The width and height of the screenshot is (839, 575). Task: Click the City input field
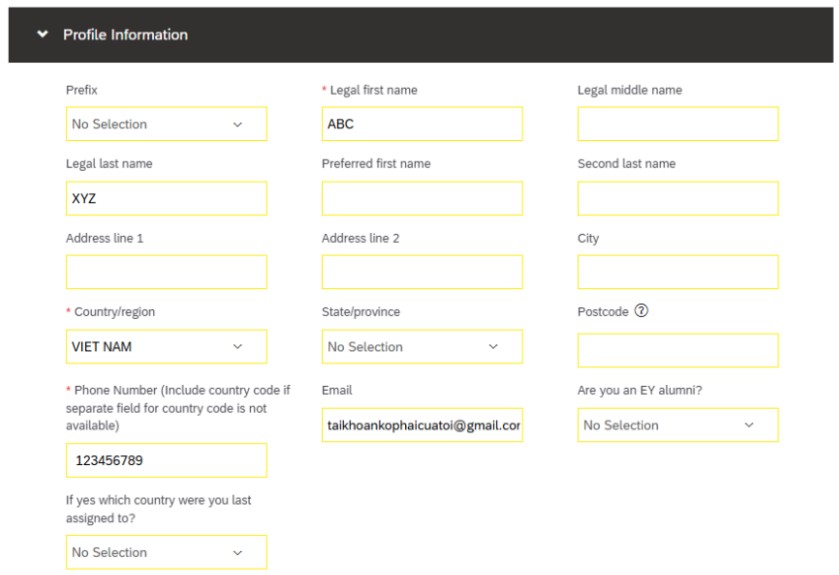(x=677, y=272)
